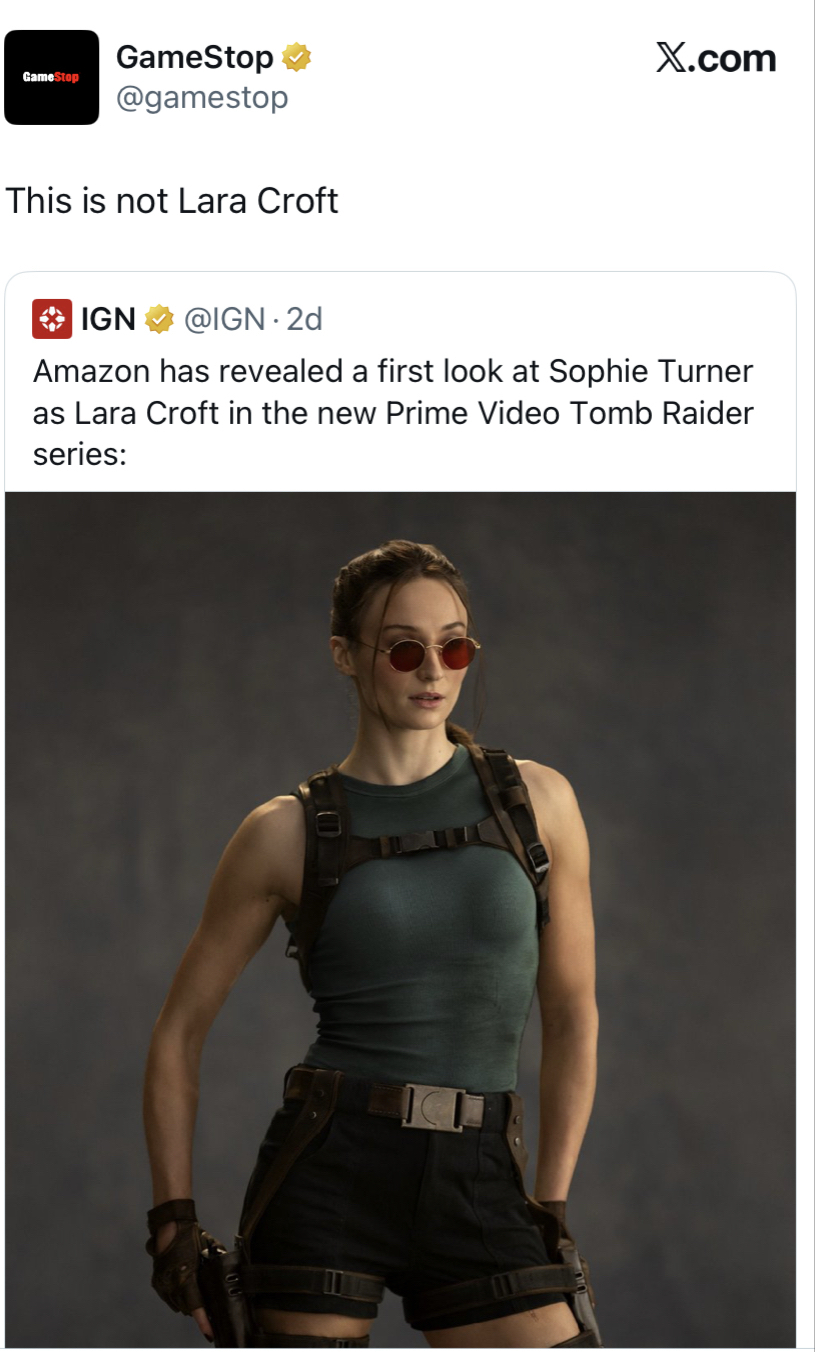Click the 2d timestamp on the quoted post
This screenshot has width=815, height=1352.
[x=304, y=319]
